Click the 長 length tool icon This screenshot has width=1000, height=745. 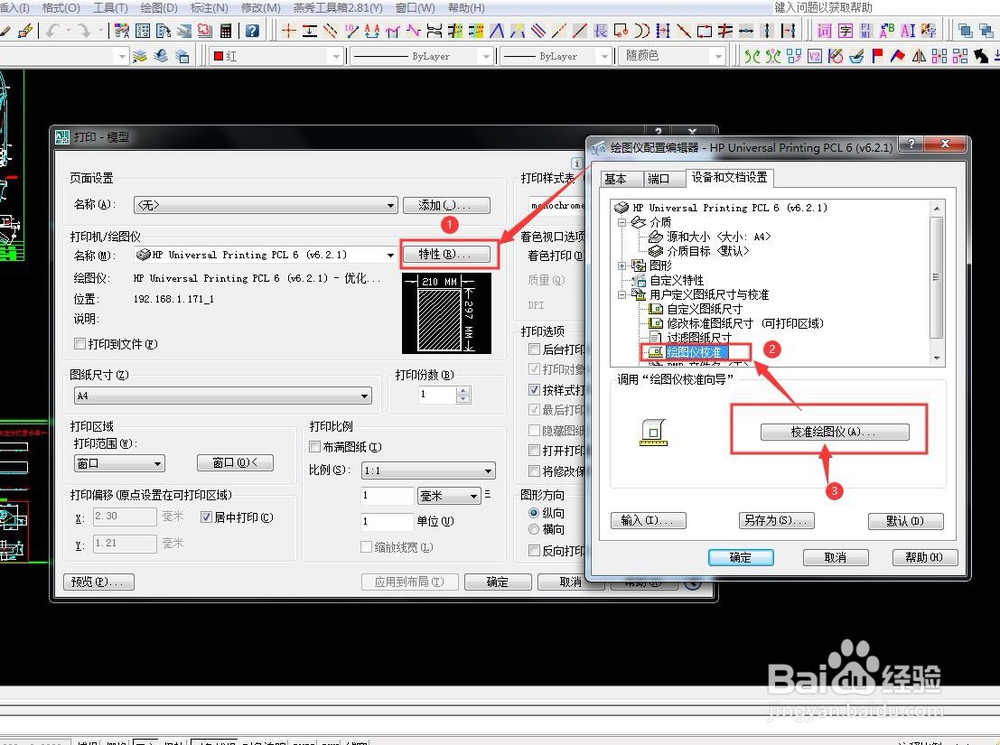(601, 31)
